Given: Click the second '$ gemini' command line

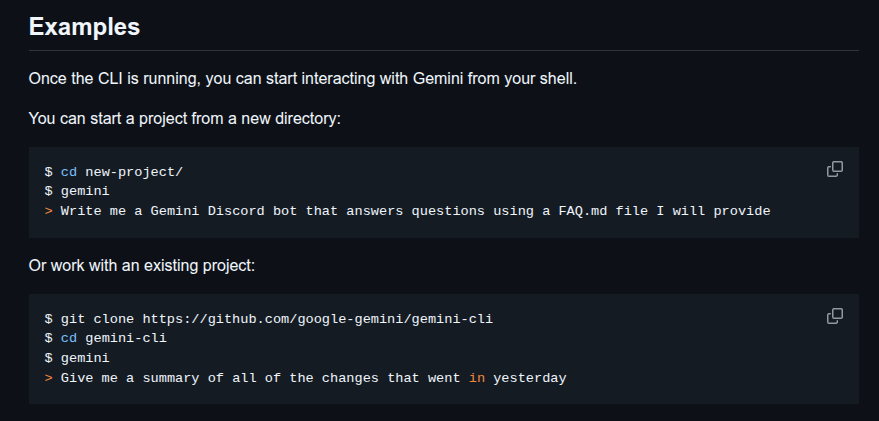Looking at the screenshot, I should click(x=77, y=358).
